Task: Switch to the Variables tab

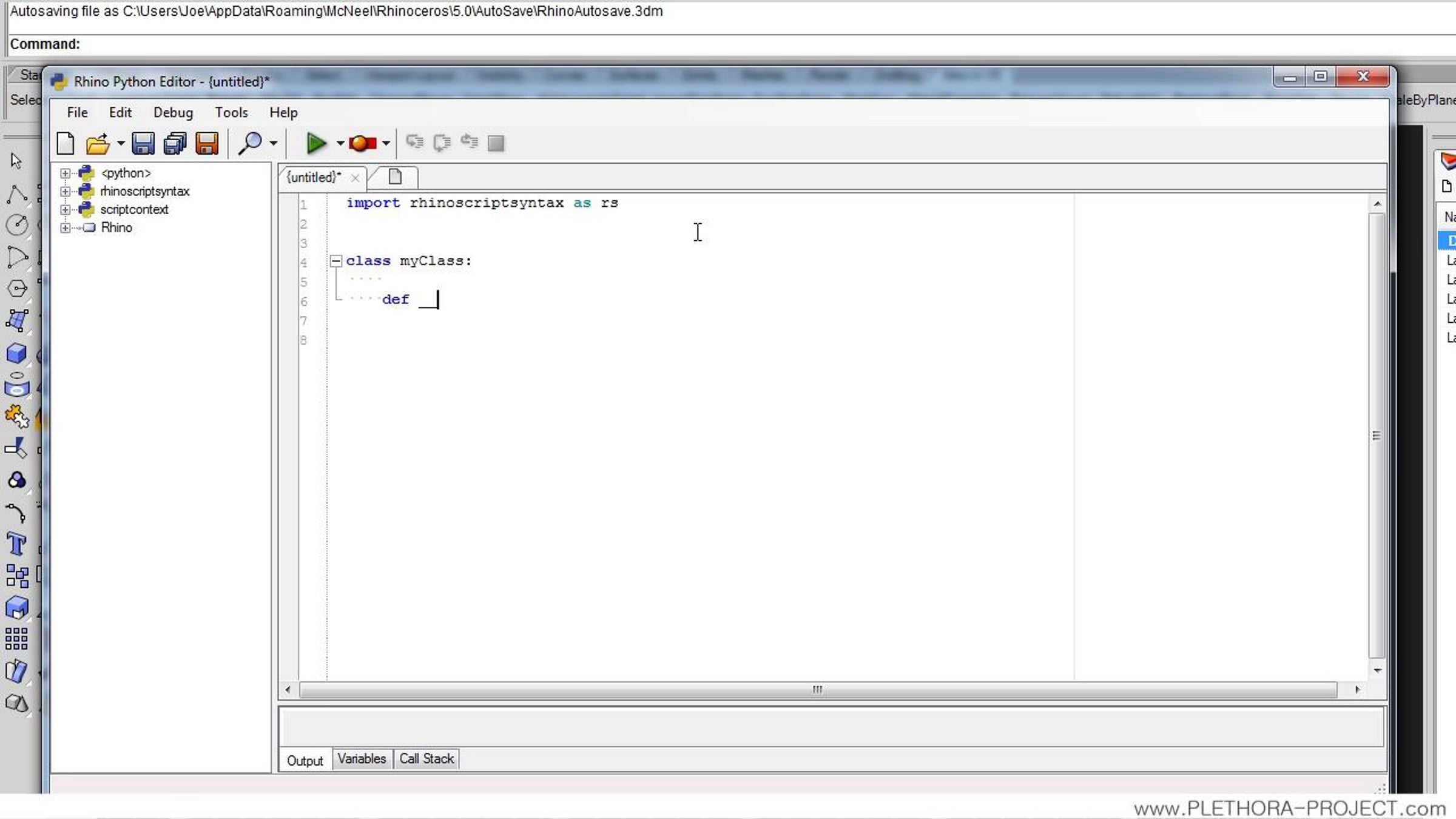Action: coord(362,759)
